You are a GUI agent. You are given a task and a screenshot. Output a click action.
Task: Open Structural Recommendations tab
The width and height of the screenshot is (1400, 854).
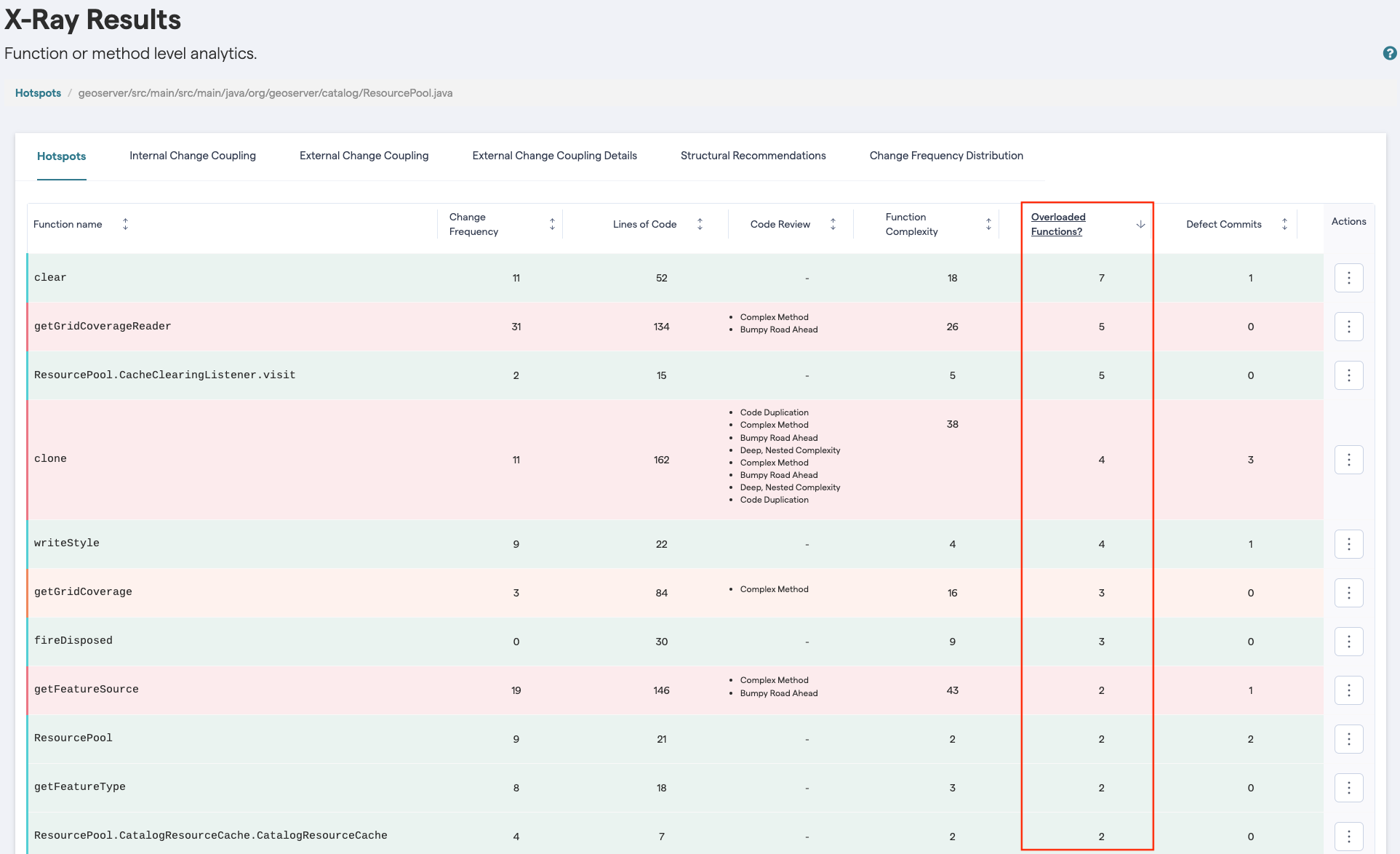tap(753, 156)
